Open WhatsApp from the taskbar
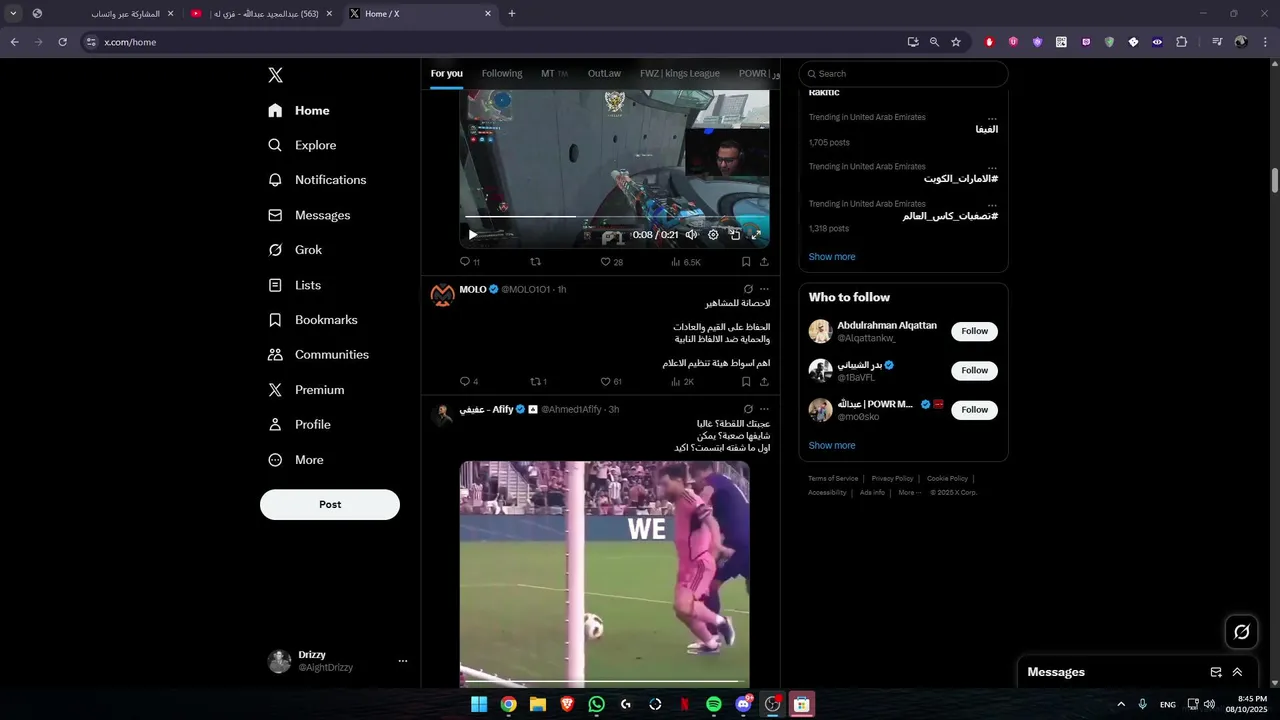Image resolution: width=1280 pixels, height=720 pixels. 597,704
